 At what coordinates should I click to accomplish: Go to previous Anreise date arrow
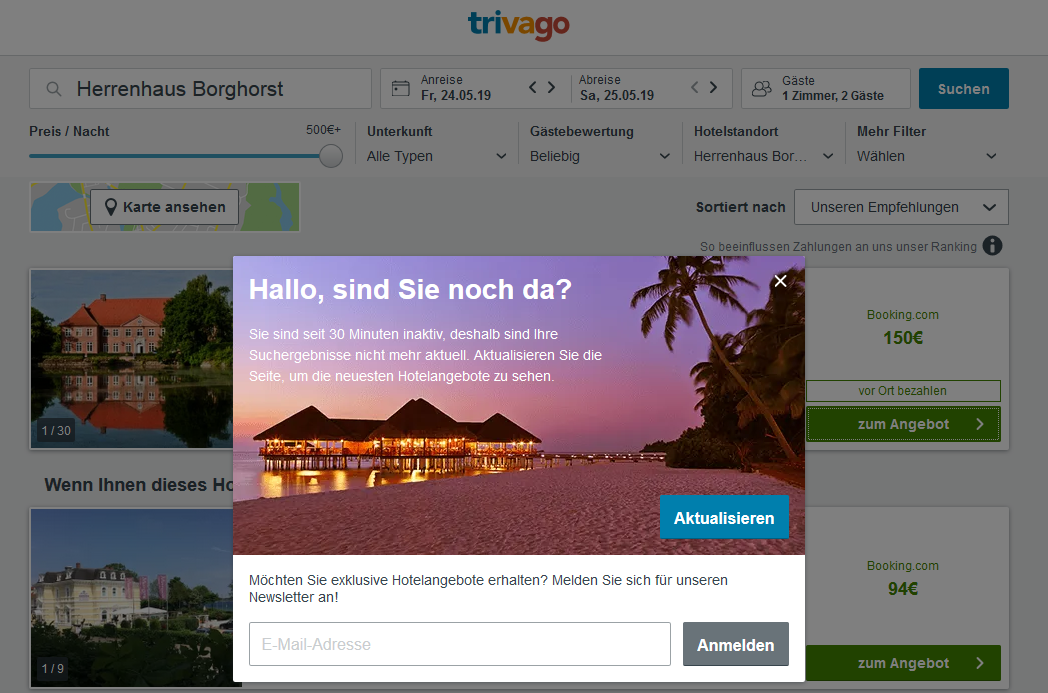tap(533, 87)
